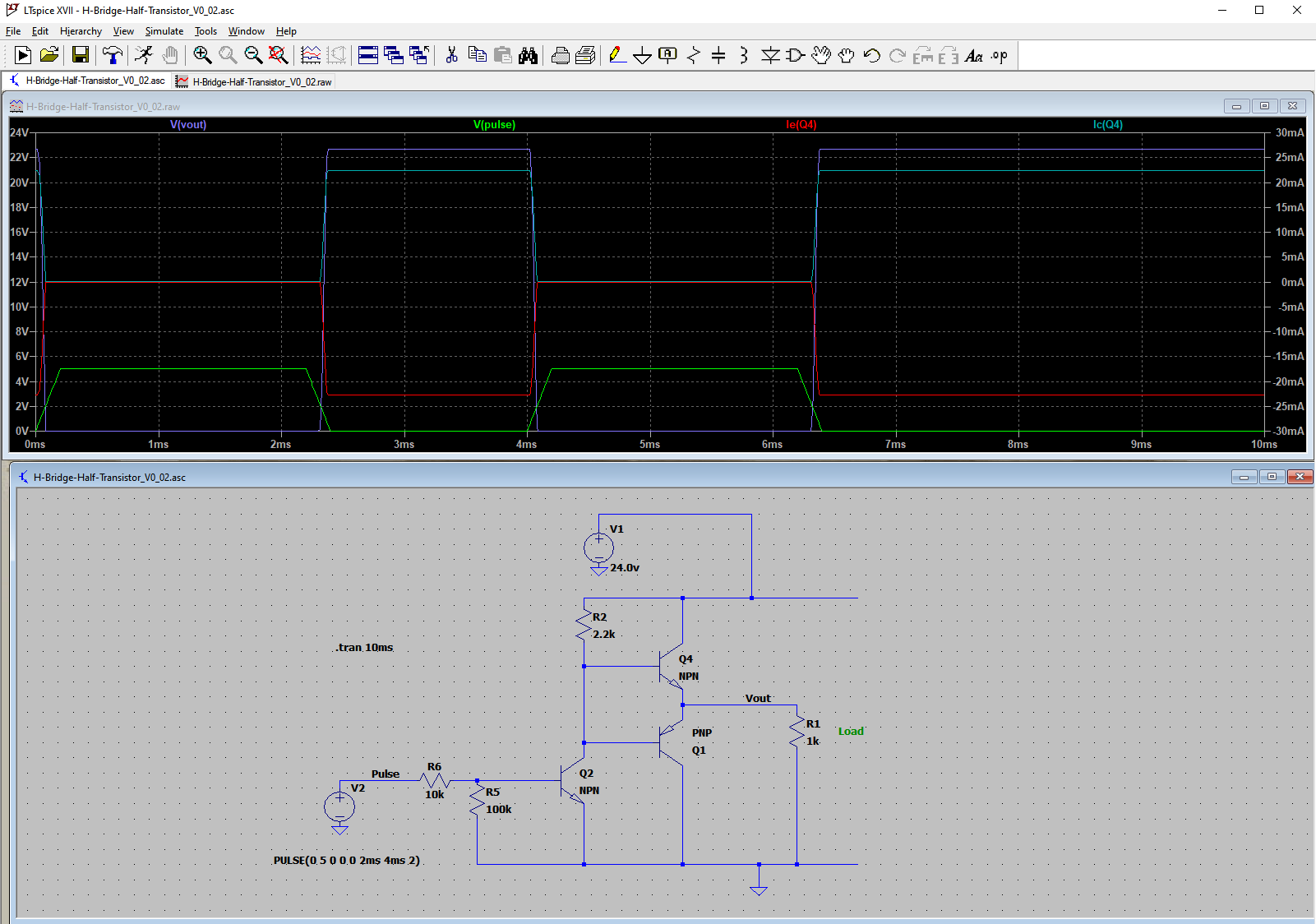
Task: Open the Control Panel hammer icon
Action: (112, 55)
